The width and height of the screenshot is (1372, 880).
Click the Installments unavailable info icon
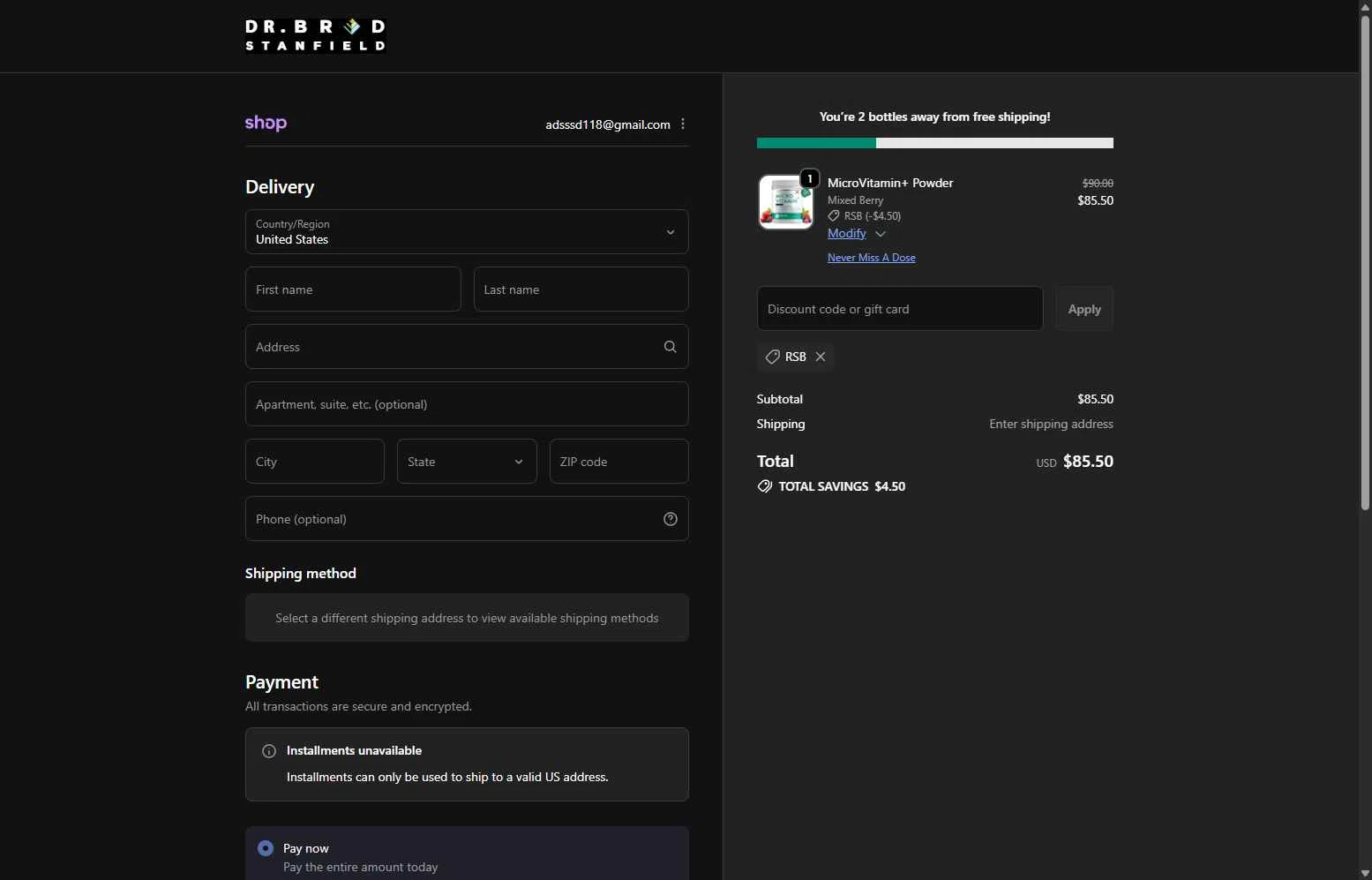[269, 751]
